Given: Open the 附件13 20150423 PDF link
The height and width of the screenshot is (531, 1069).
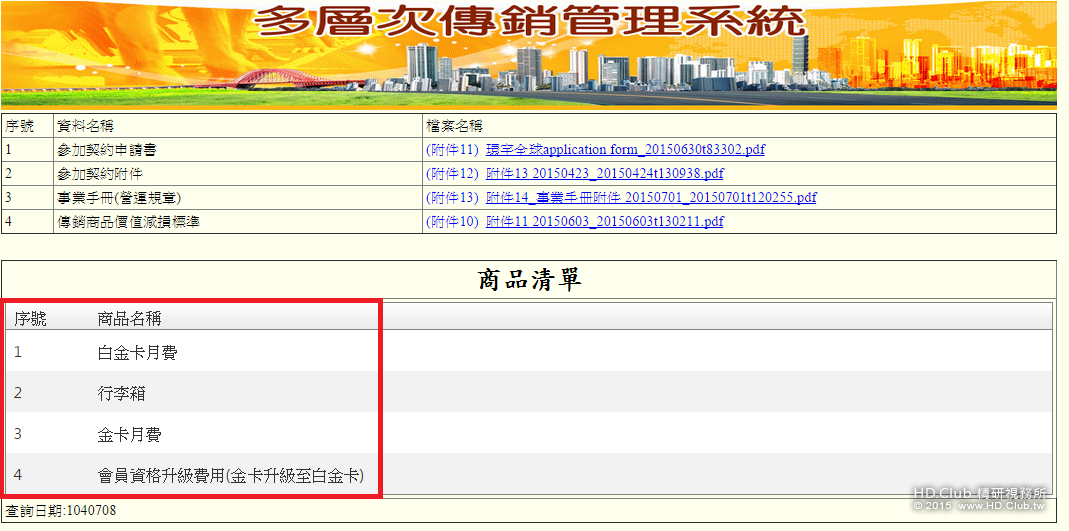Looking at the screenshot, I should (x=604, y=173).
